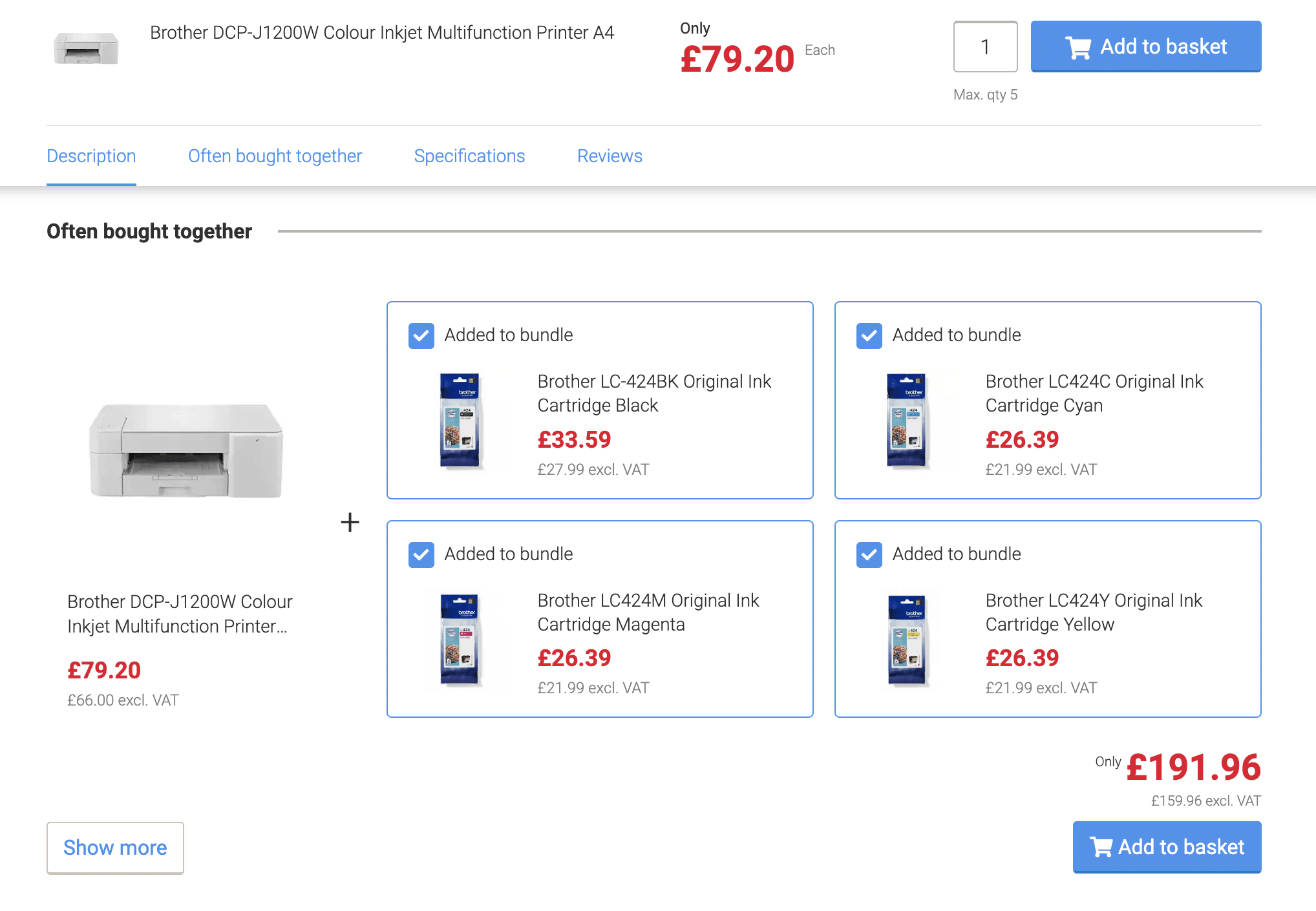Click the Show more button
The width and height of the screenshot is (1316, 911).
click(115, 848)
